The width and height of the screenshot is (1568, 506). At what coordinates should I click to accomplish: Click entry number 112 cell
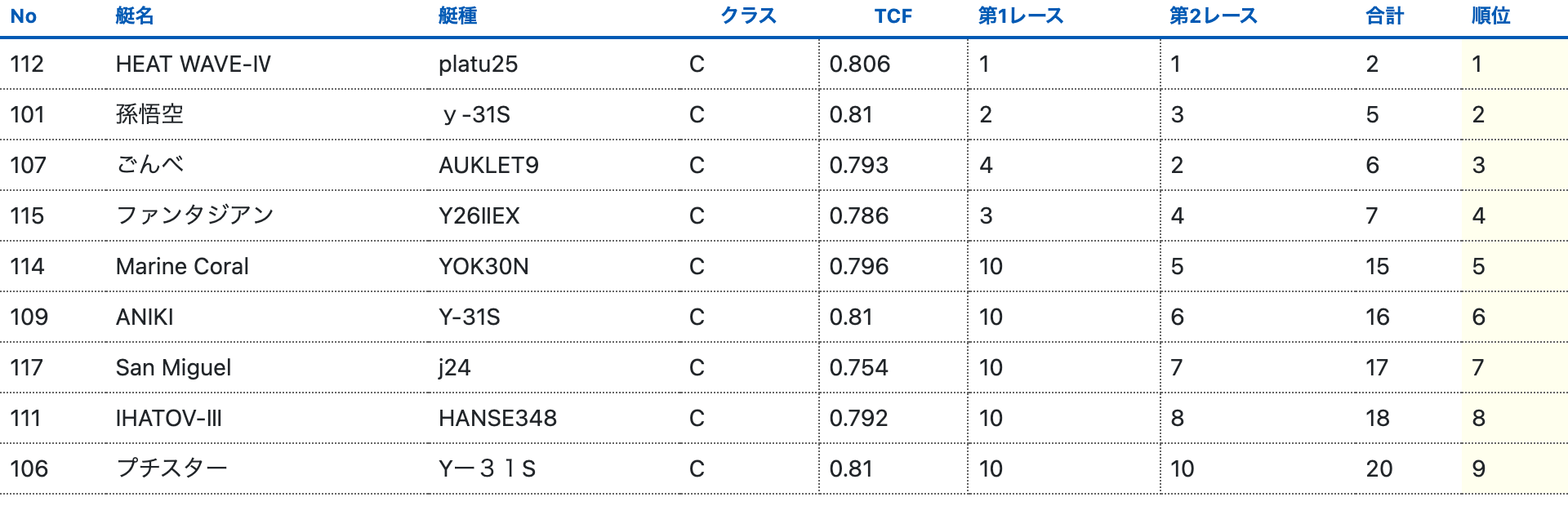(27, 64)
